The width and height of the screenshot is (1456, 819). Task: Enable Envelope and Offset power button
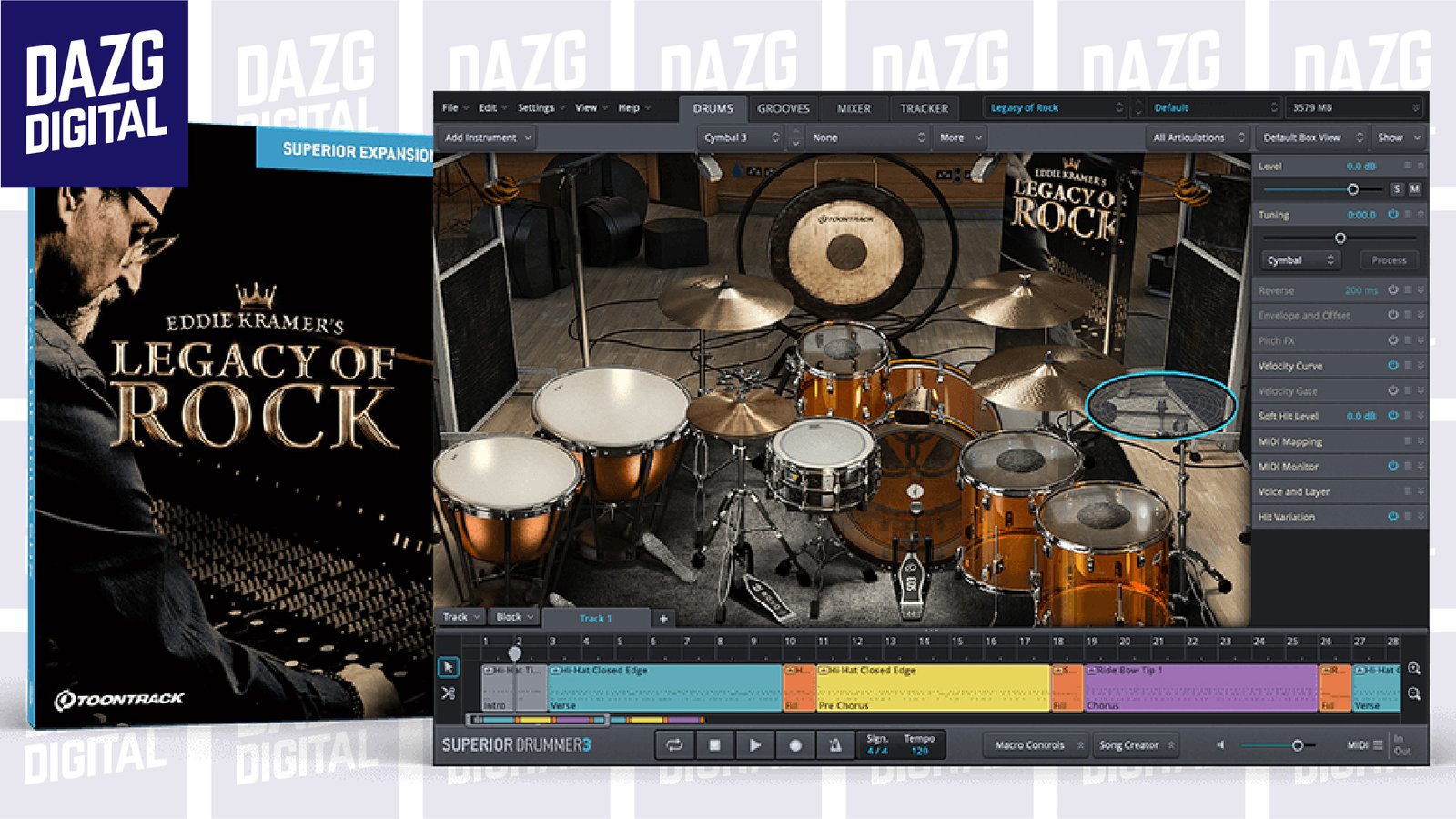1392,315
